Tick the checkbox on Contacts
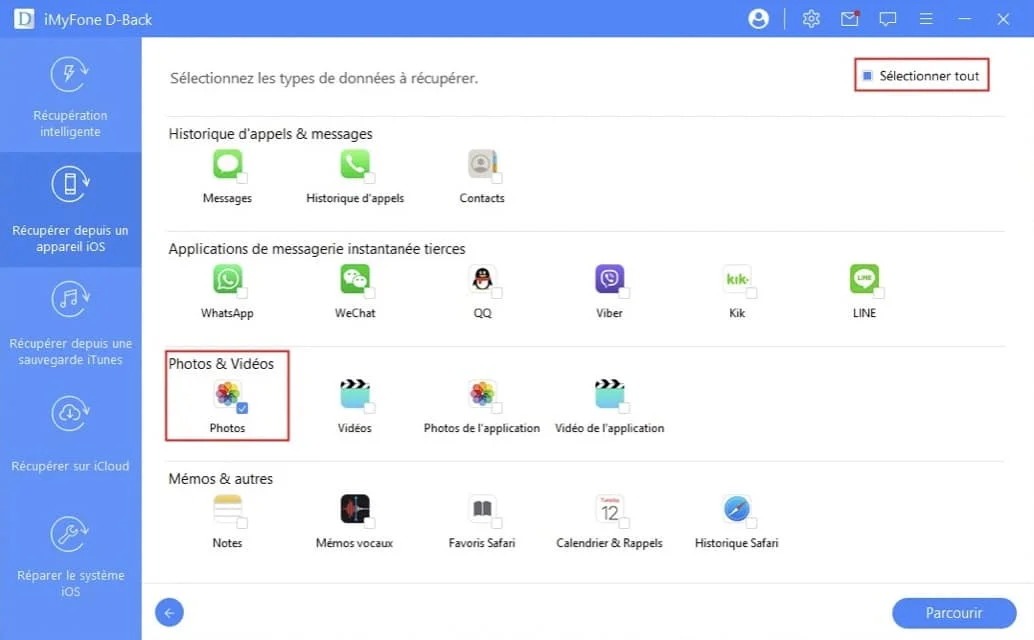 497,178
